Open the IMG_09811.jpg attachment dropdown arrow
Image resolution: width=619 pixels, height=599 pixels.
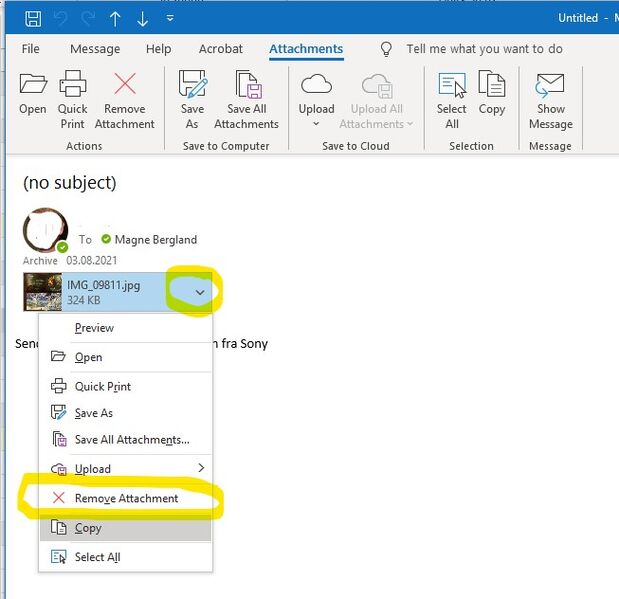click(x=201, y=292)
